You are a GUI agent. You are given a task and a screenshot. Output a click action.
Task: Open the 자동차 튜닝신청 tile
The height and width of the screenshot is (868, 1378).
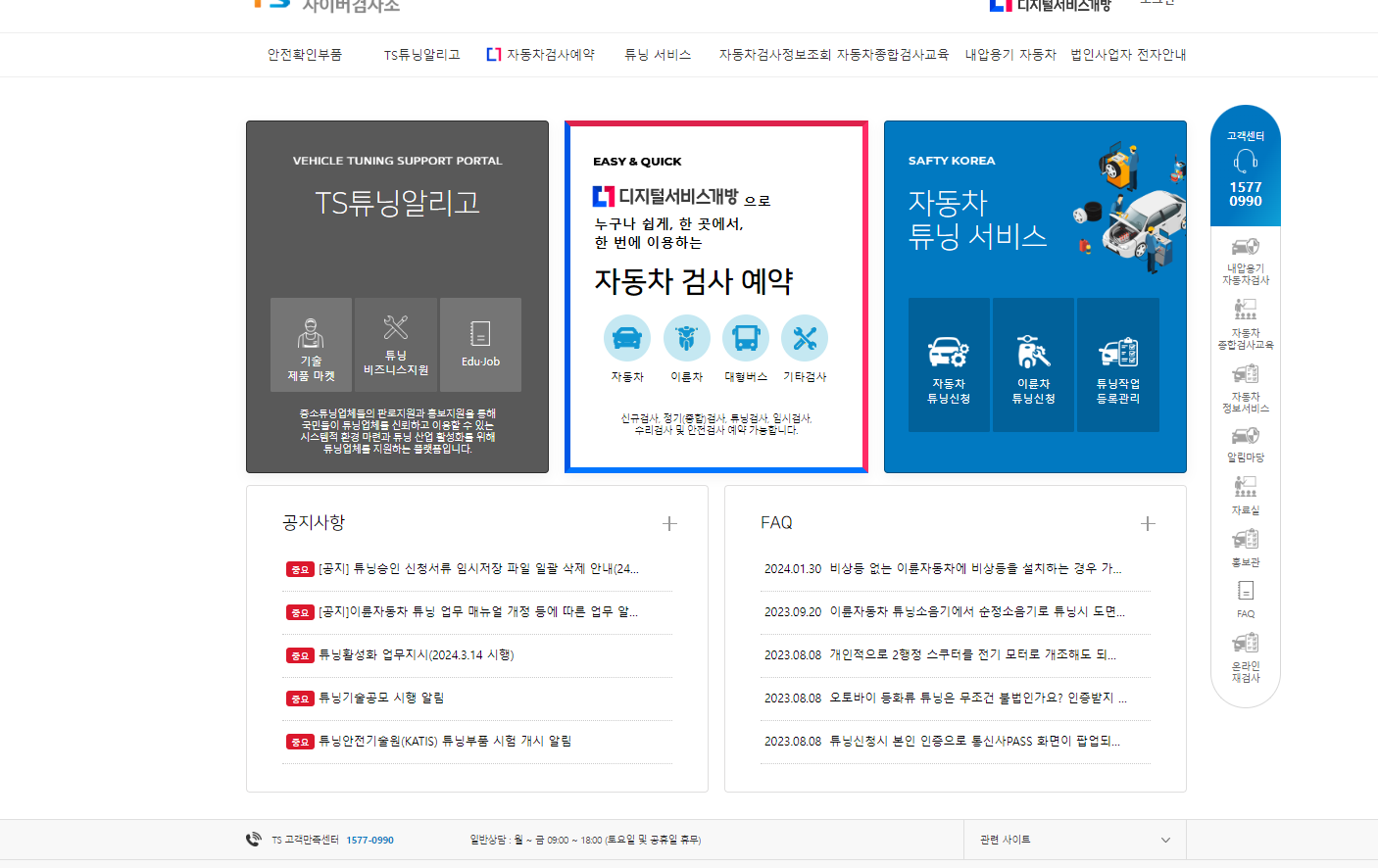(x=949, y=364)
